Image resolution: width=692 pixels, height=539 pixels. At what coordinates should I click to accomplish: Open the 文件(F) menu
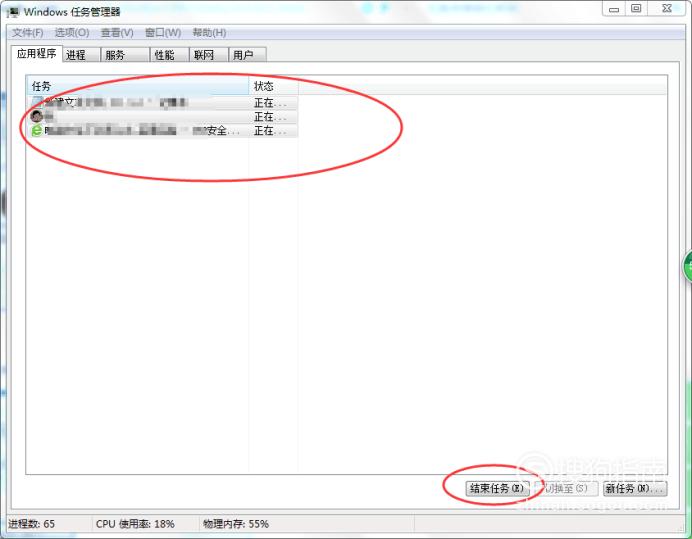[27, 33]
